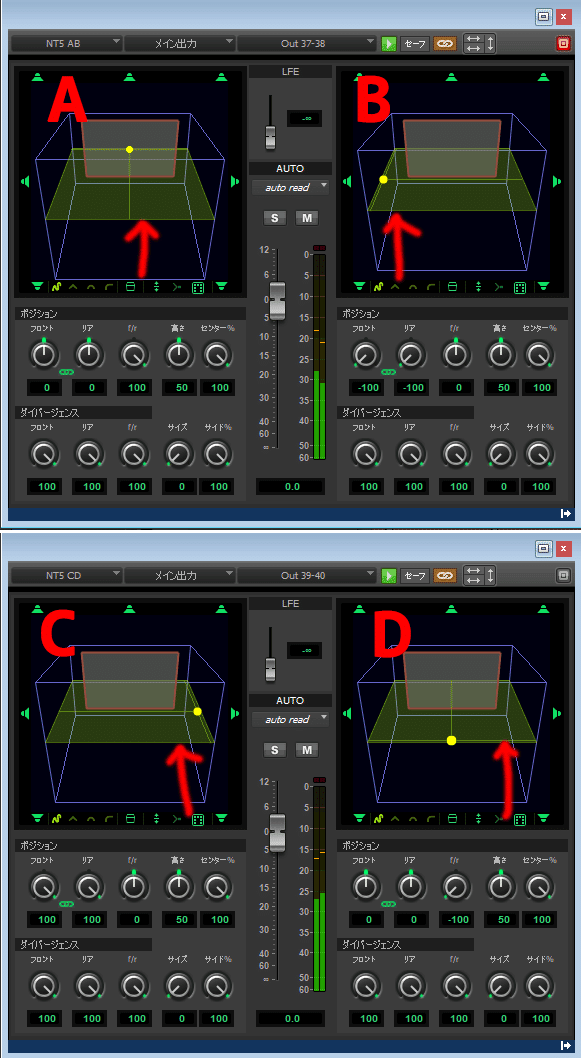Click センター% knob, NT5 AB left channel
This screenshot has width=581, height=1058.
(x=216, y=354)
